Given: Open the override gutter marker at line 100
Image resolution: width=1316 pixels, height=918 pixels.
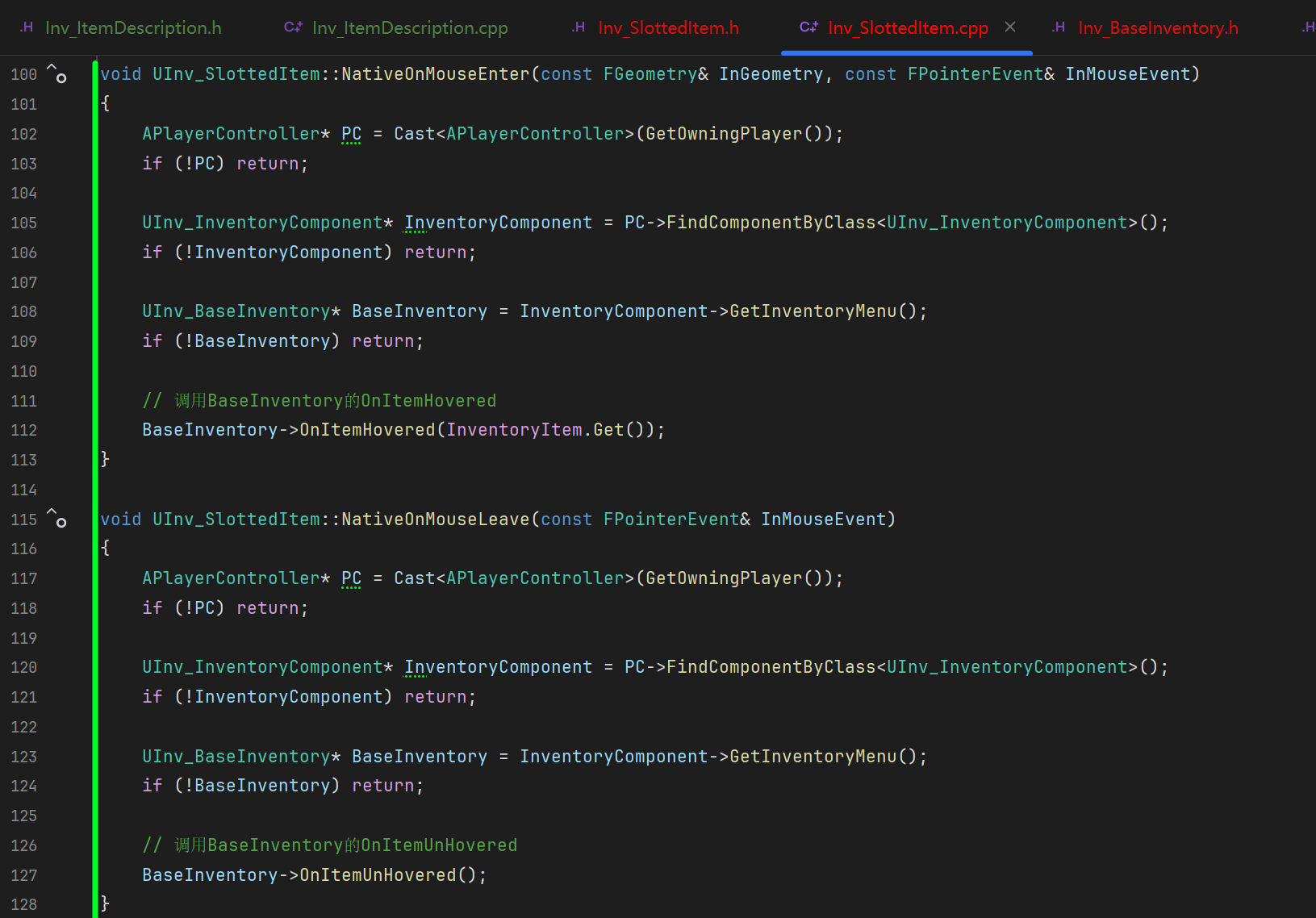Looking at the screenshot, I should click(56, 73).
